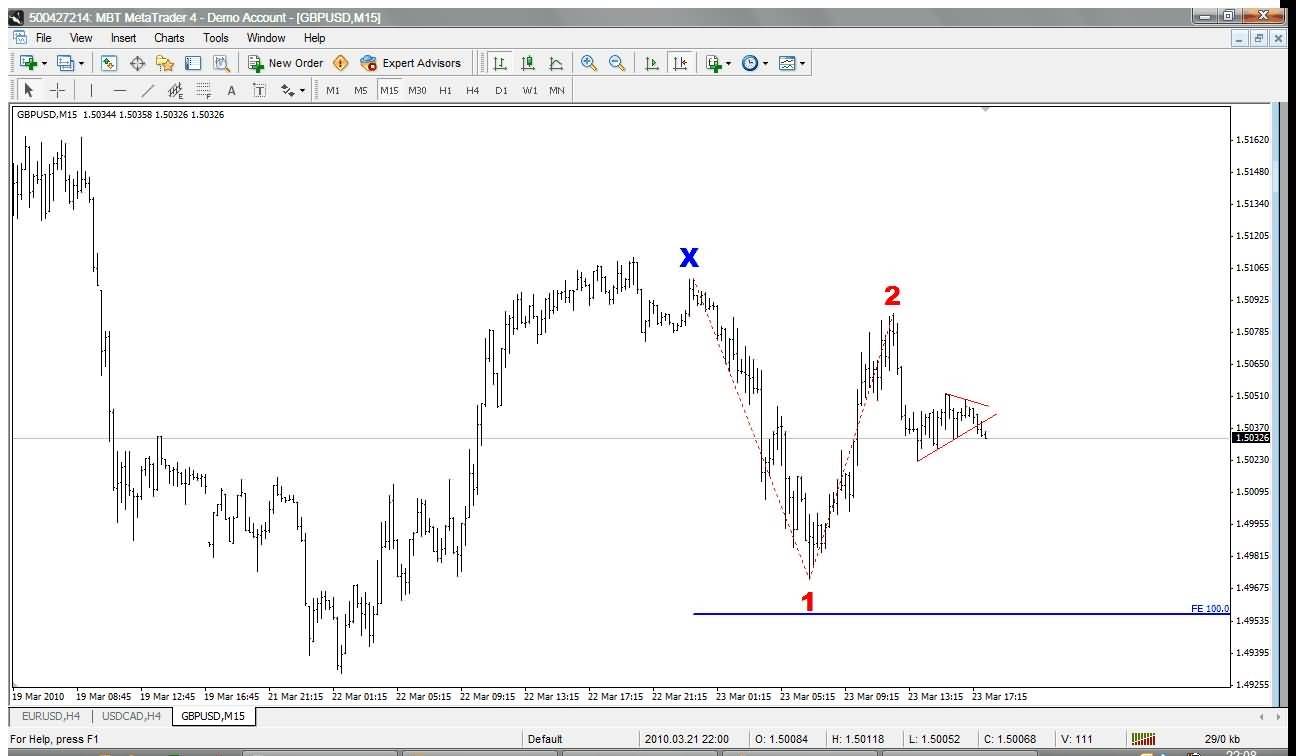This screenshot has height=756, width=1296.
Task: Expand the New Chart dropdown arrow
Action: click(43, 63)
